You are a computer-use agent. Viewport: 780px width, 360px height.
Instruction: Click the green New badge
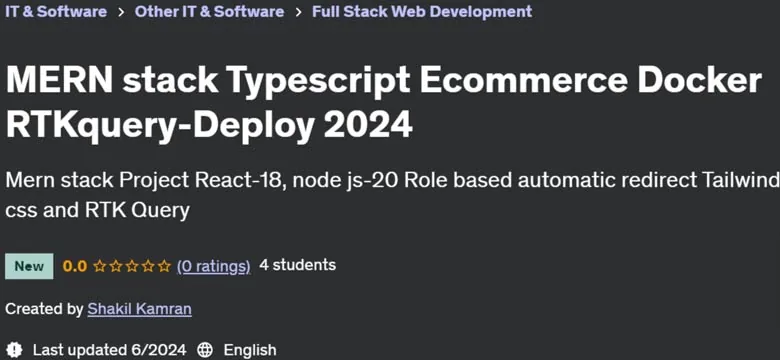click(29, 266)
